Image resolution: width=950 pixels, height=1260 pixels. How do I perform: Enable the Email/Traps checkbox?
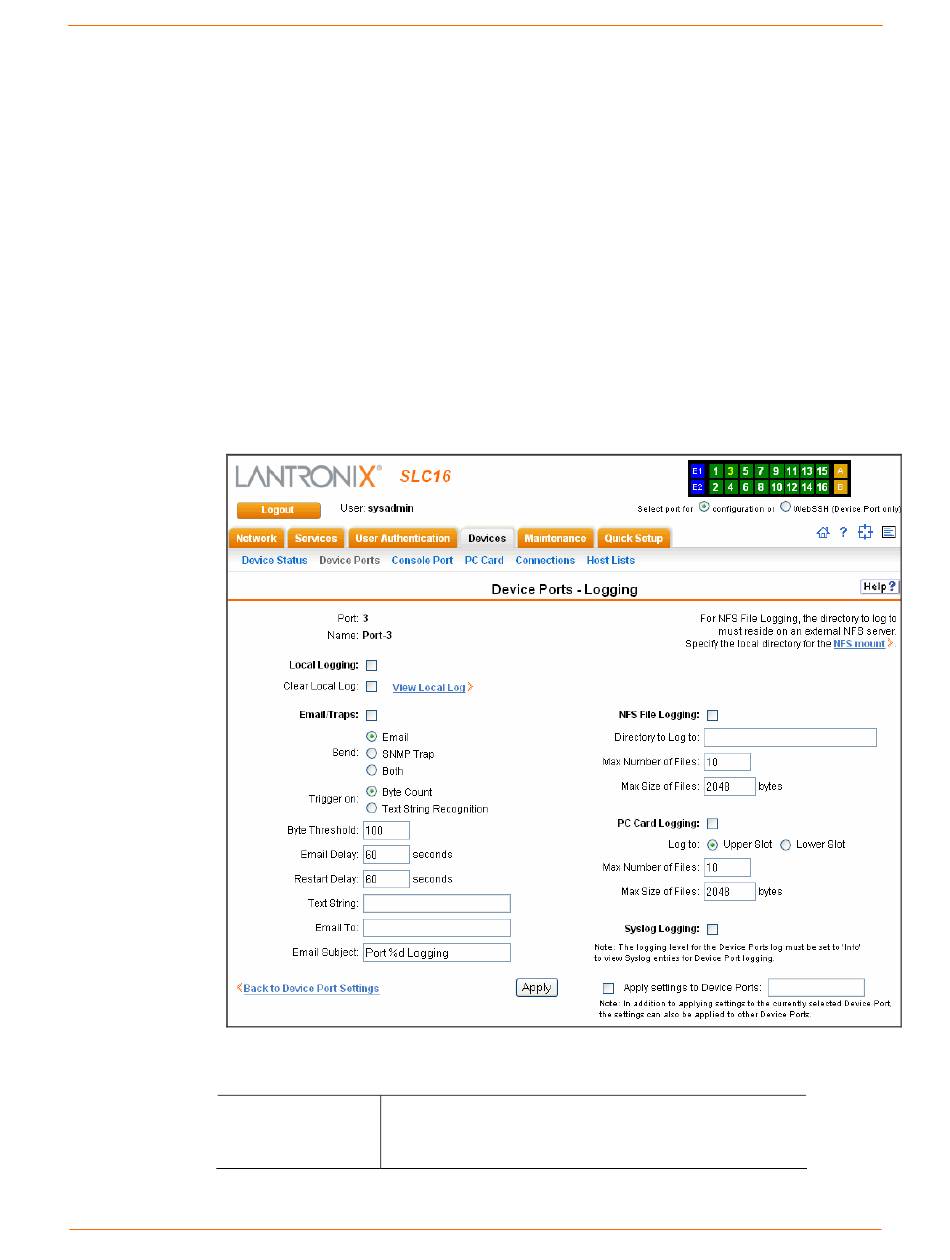(x=372, y=715)
